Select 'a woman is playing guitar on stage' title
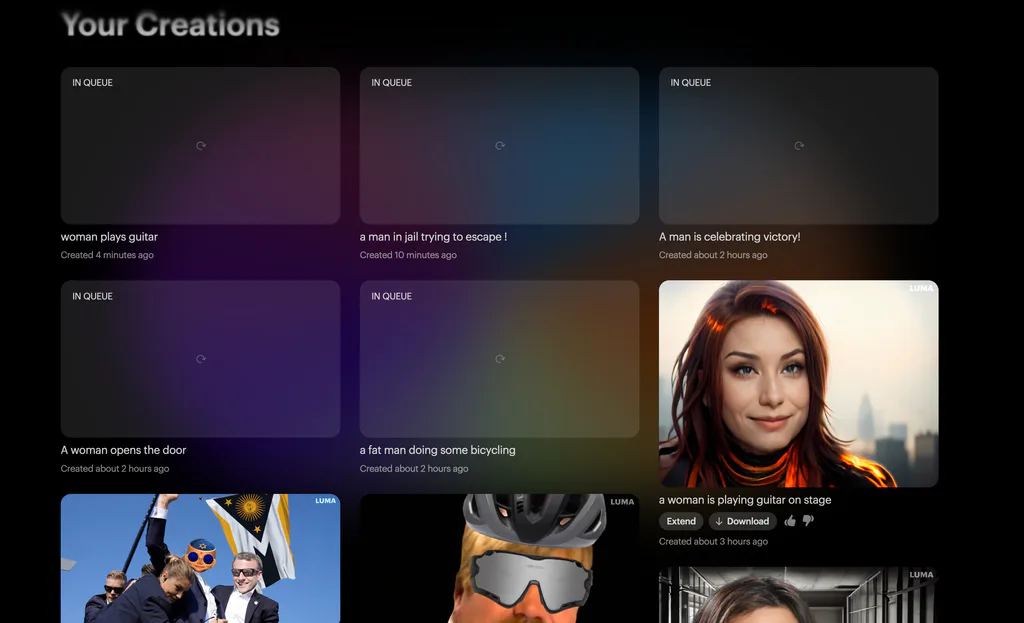Image resolution: width=1024 pixels, height=623 pixels. pos(745,500)
